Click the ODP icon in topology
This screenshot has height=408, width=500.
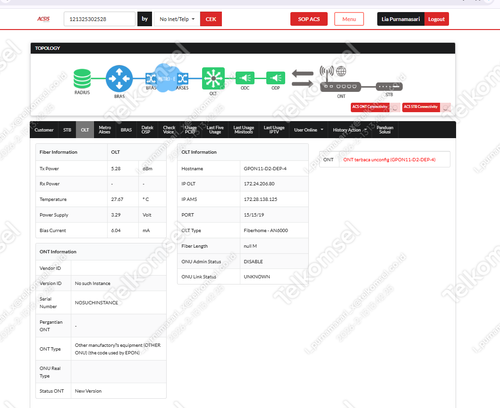[x=276, y=78]
